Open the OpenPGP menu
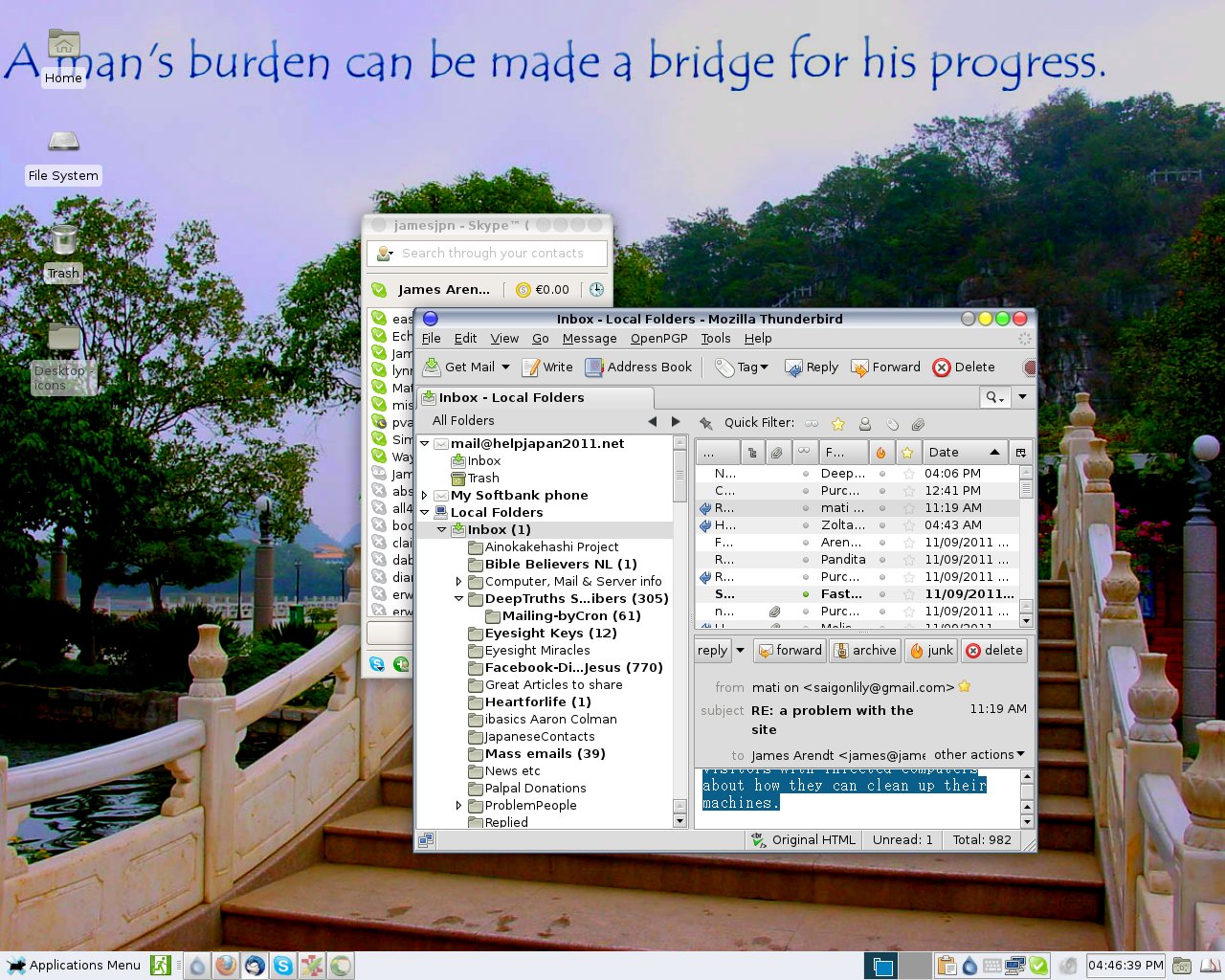Screen dimensions: 1225x980 tap(658, 339)
